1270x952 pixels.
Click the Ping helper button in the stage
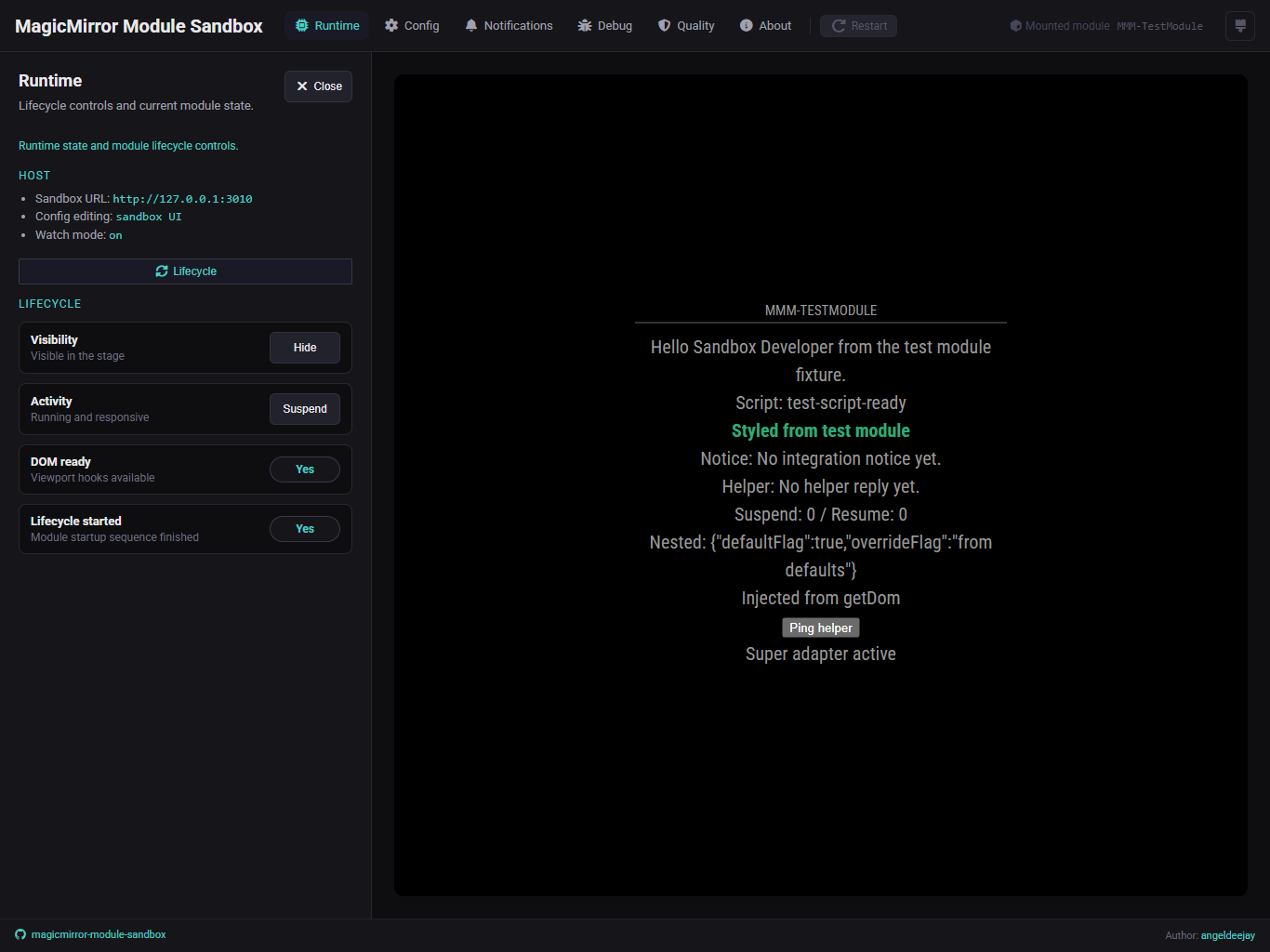point(821,628)
